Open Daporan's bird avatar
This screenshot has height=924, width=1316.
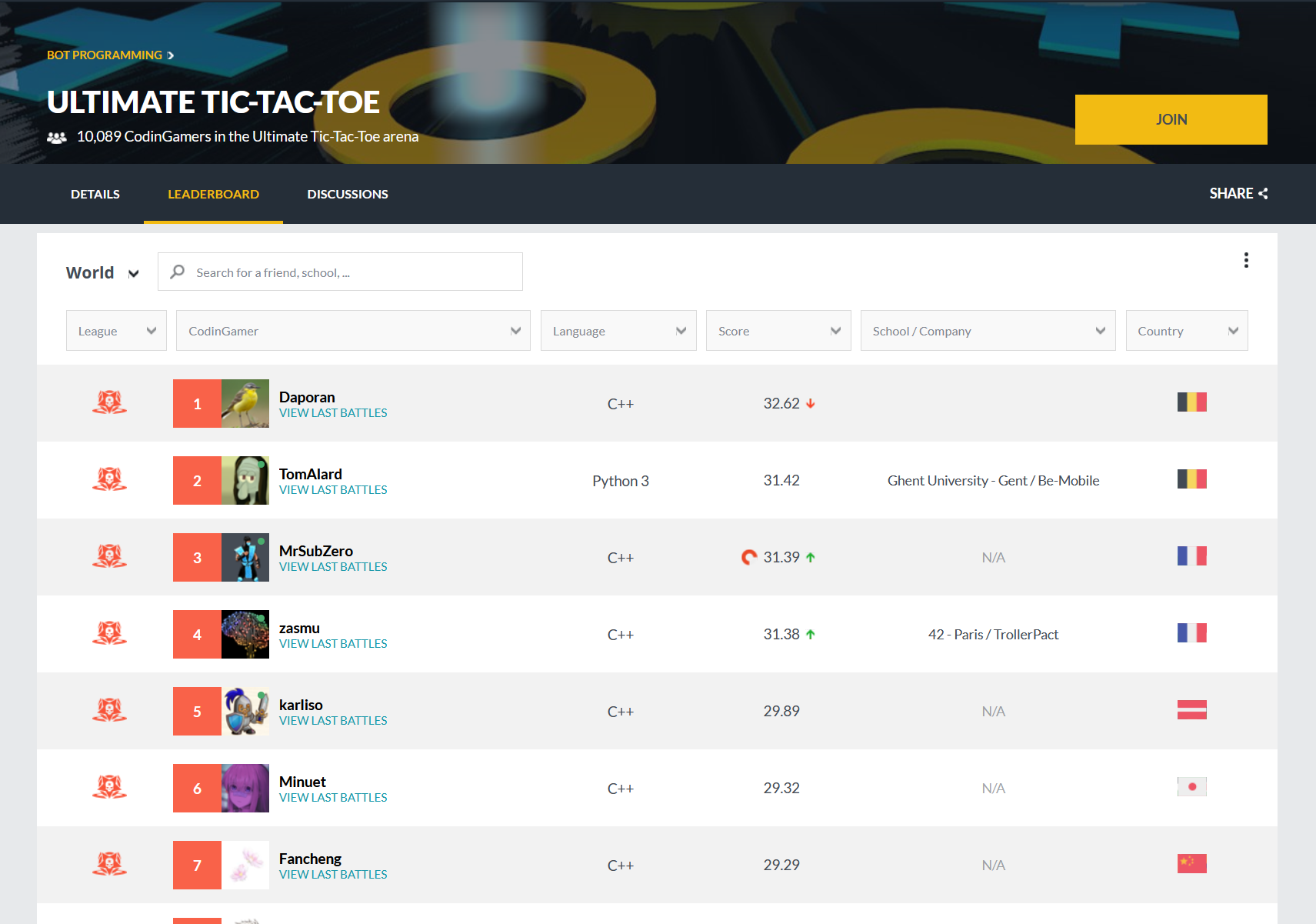(245, 403)
